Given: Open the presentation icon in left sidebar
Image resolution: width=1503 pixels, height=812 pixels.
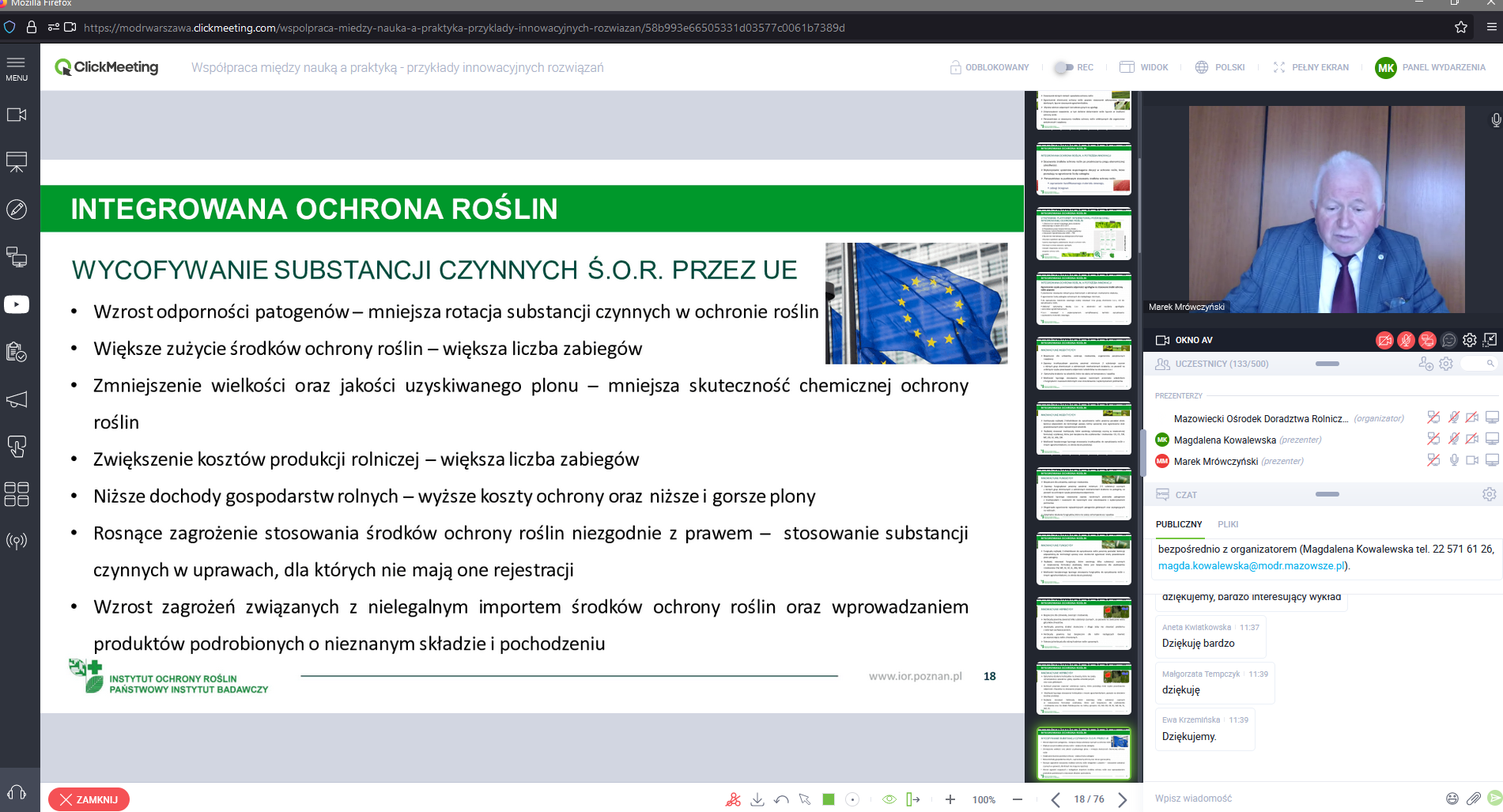Looking at the screenshot, I should 17,162.
